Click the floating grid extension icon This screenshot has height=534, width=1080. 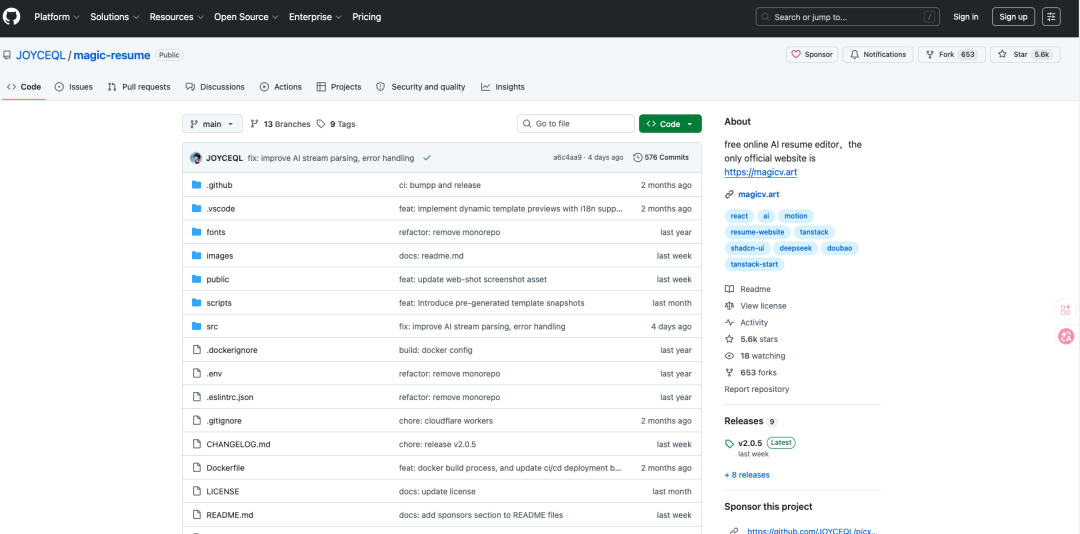(1066, 310)
